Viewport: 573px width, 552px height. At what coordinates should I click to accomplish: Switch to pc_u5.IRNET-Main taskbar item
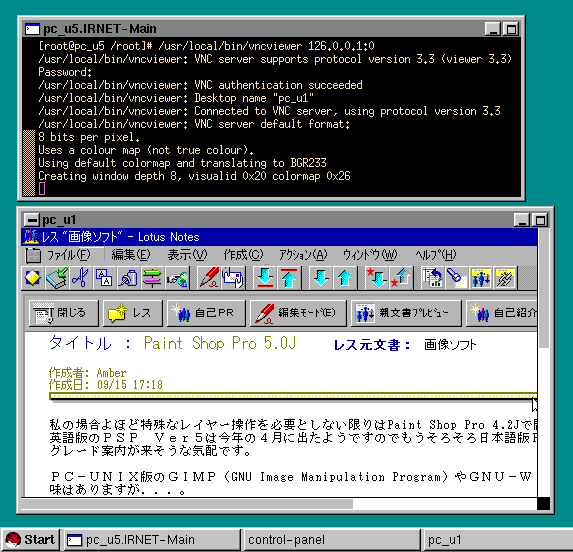click(152, 540)
